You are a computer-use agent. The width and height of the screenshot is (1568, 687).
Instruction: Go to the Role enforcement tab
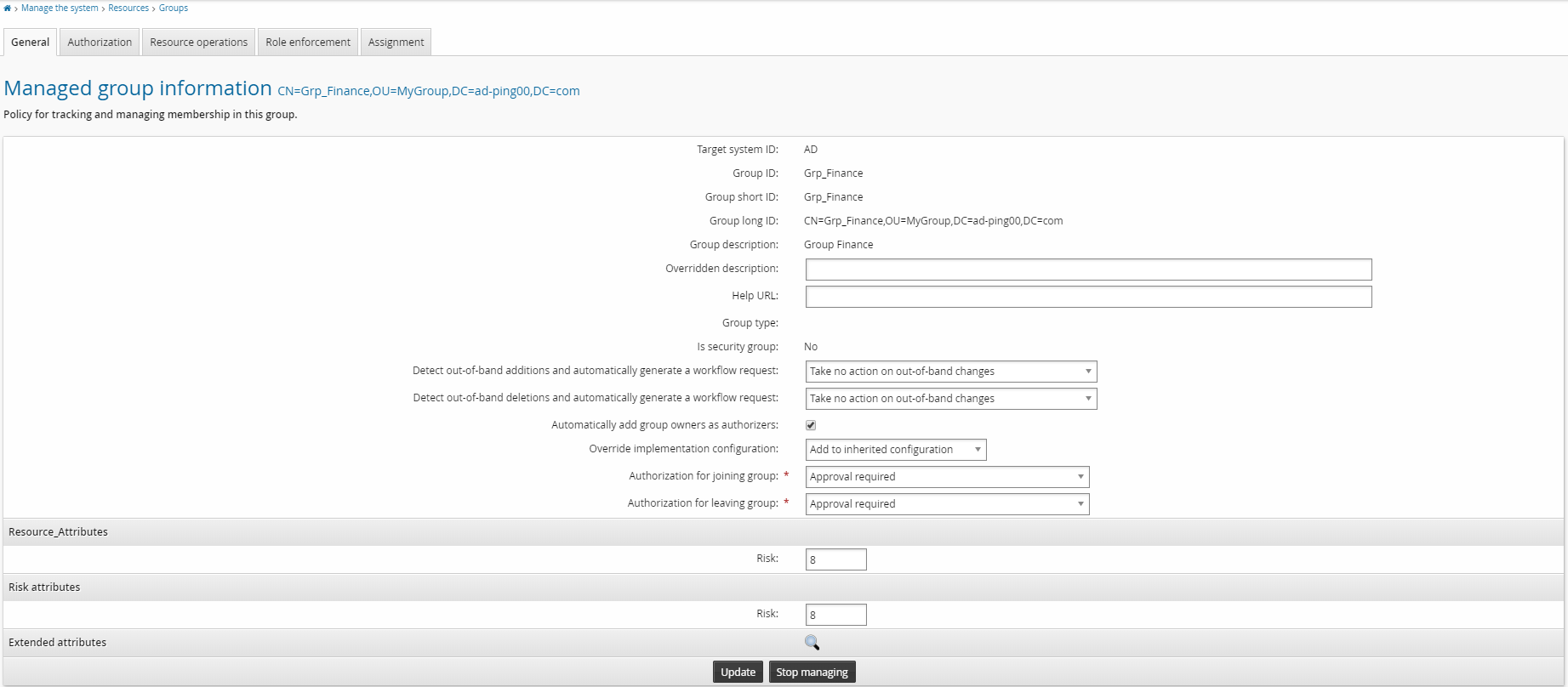307,43
